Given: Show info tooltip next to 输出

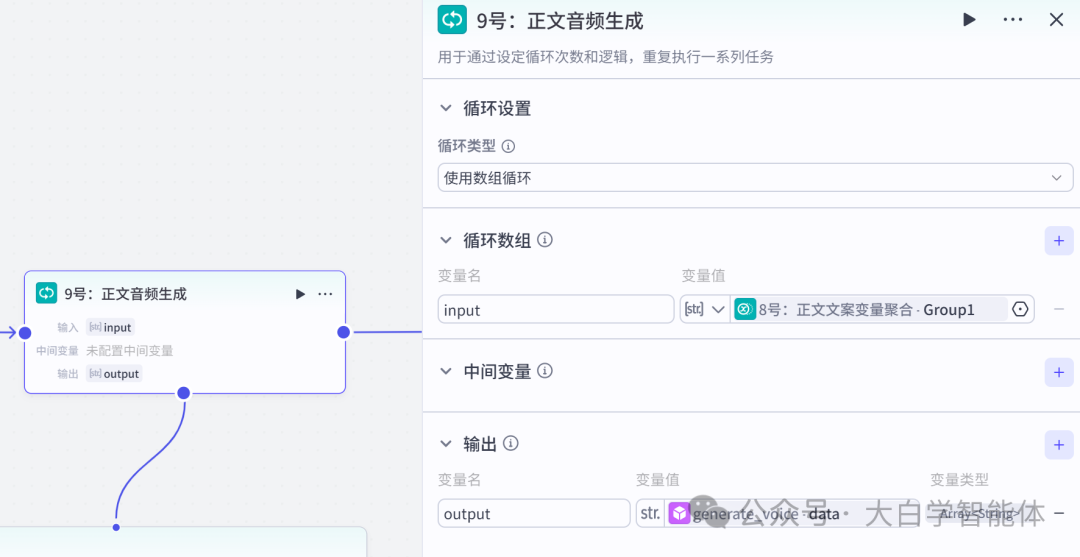Looking at the screenshot, I should [511, 443].
